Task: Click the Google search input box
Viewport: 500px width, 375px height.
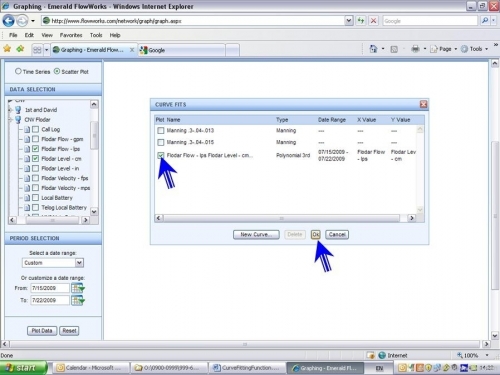Action: [430, 21]
